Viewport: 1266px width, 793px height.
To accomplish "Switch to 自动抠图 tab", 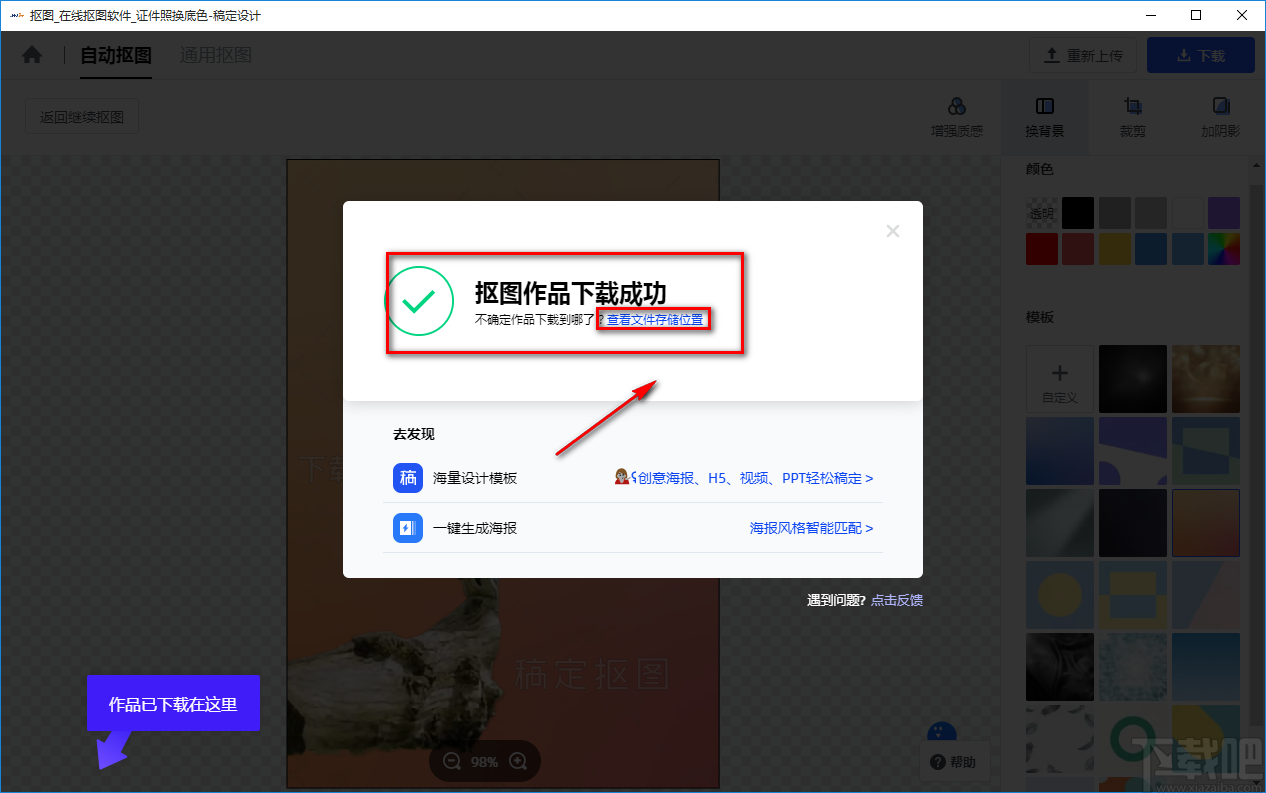I will pyautogui.click(x=116, y=55).
